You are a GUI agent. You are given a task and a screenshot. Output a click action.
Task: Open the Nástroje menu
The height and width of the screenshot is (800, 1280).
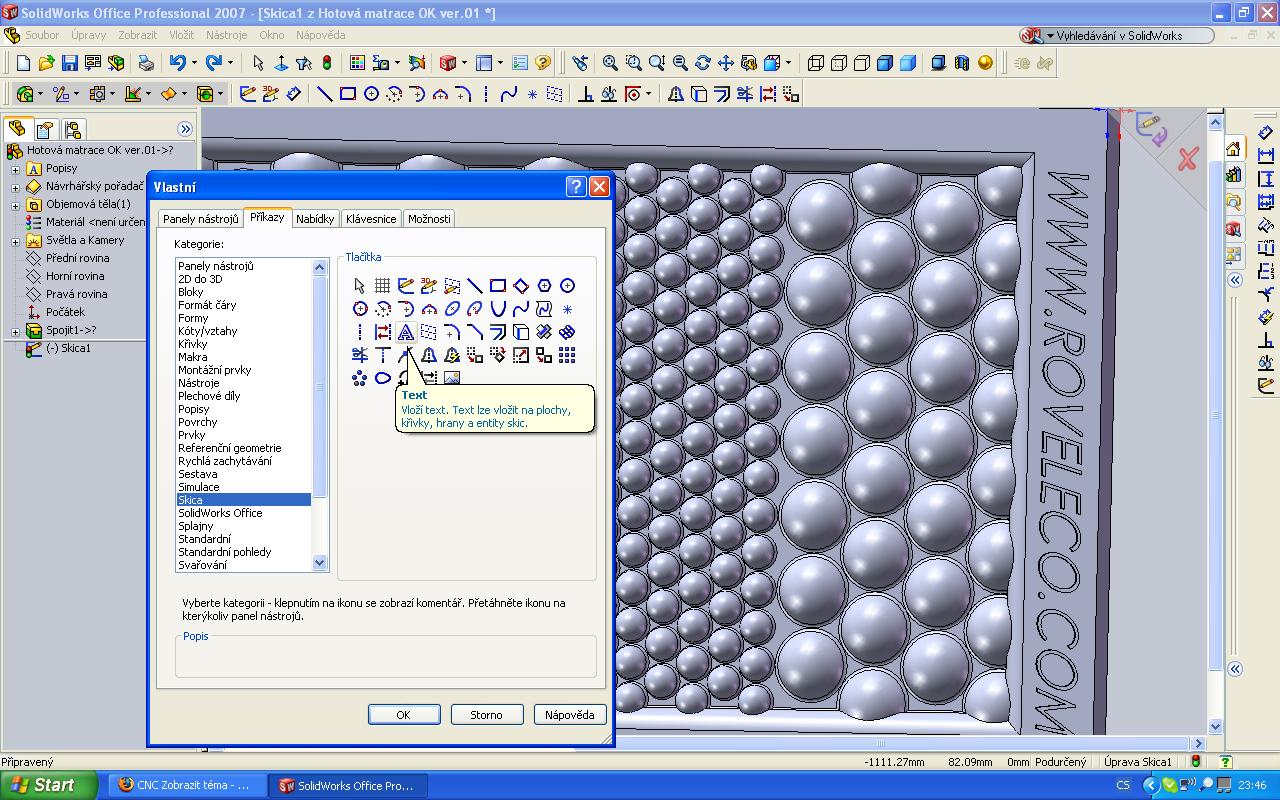click(x=226, y=35)
